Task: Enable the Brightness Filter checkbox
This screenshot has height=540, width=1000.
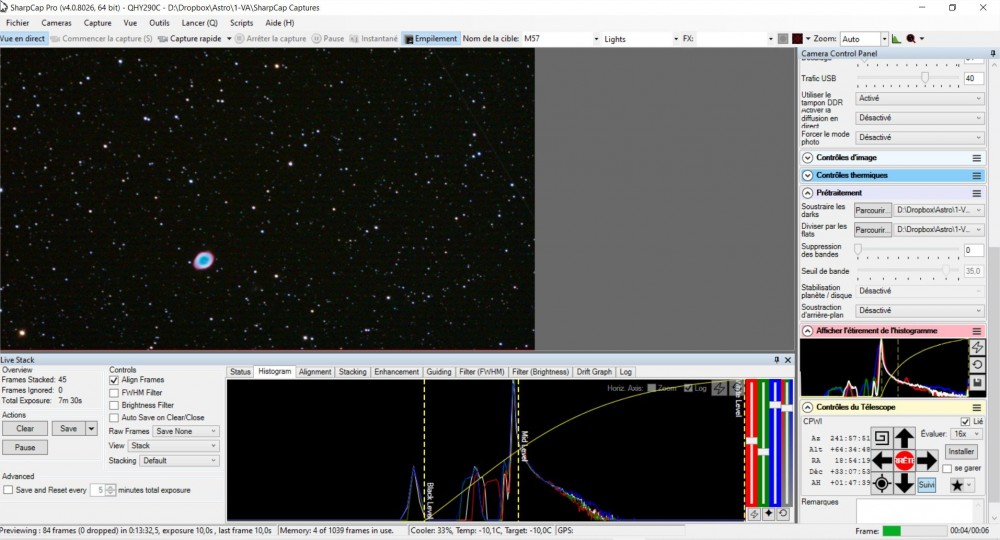Action: pos(114,405)
